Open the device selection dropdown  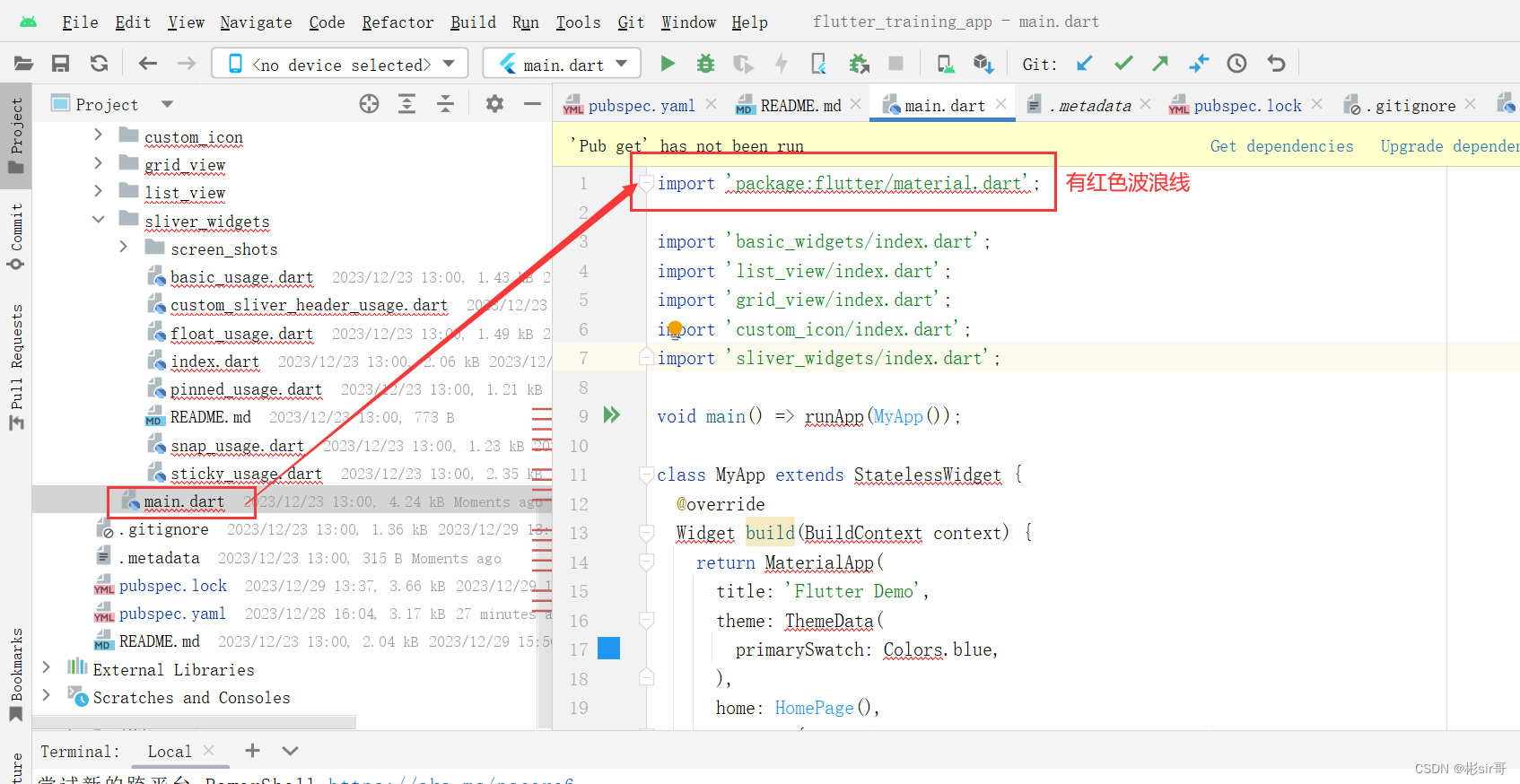[340, 64]
